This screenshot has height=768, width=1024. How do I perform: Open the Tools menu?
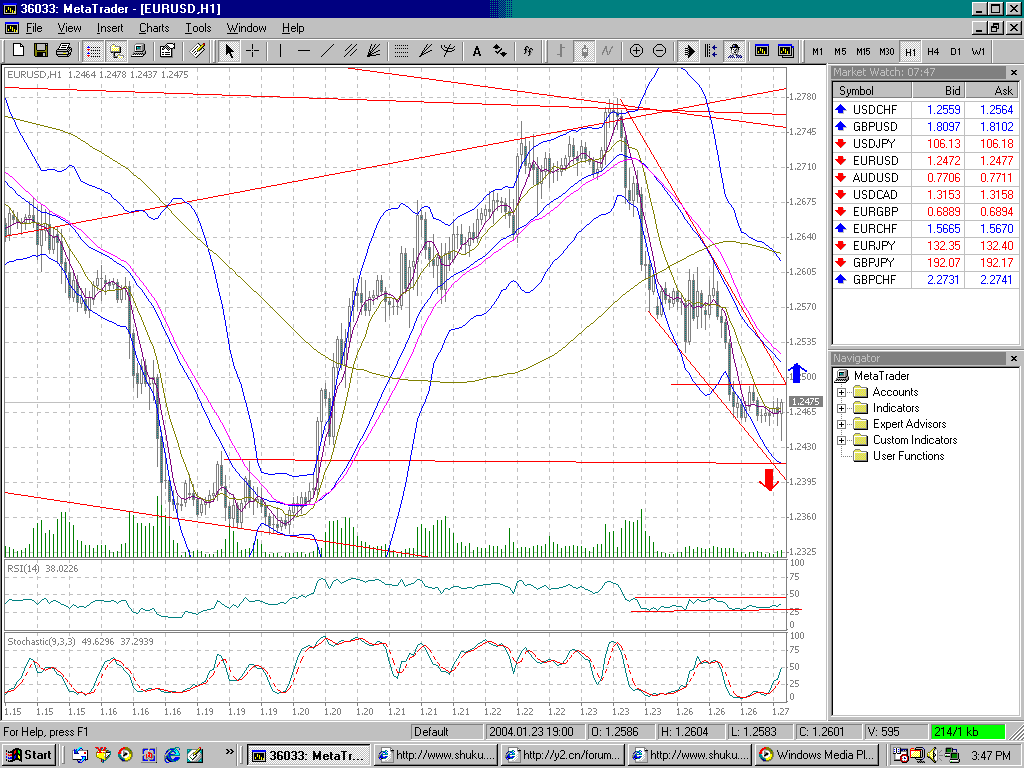[x=198, y=28]
